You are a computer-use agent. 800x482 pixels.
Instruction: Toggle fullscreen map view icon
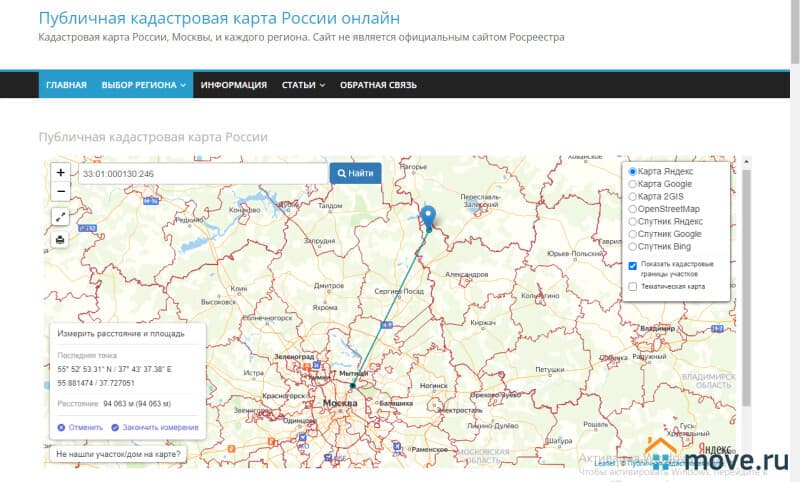(x=61, y=217)
